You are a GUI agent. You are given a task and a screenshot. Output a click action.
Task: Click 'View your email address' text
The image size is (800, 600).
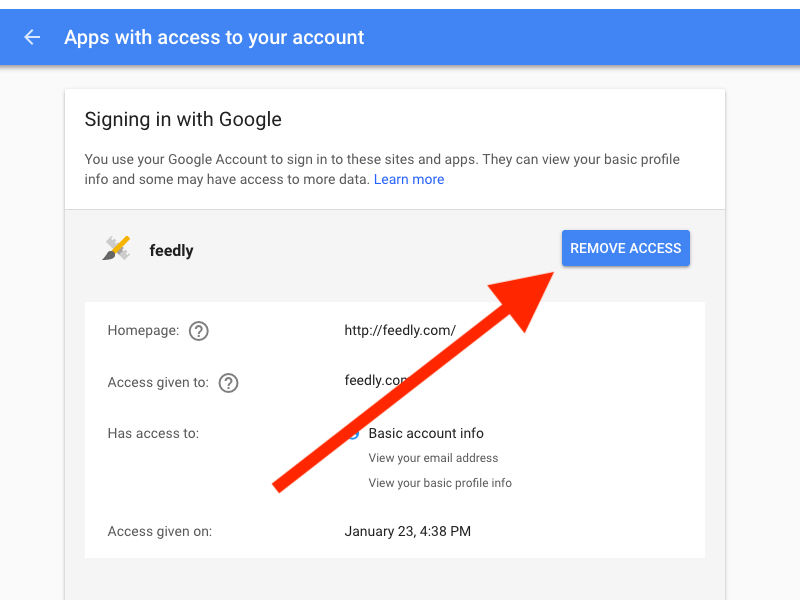pyautogui.click(x=433, y=458)
